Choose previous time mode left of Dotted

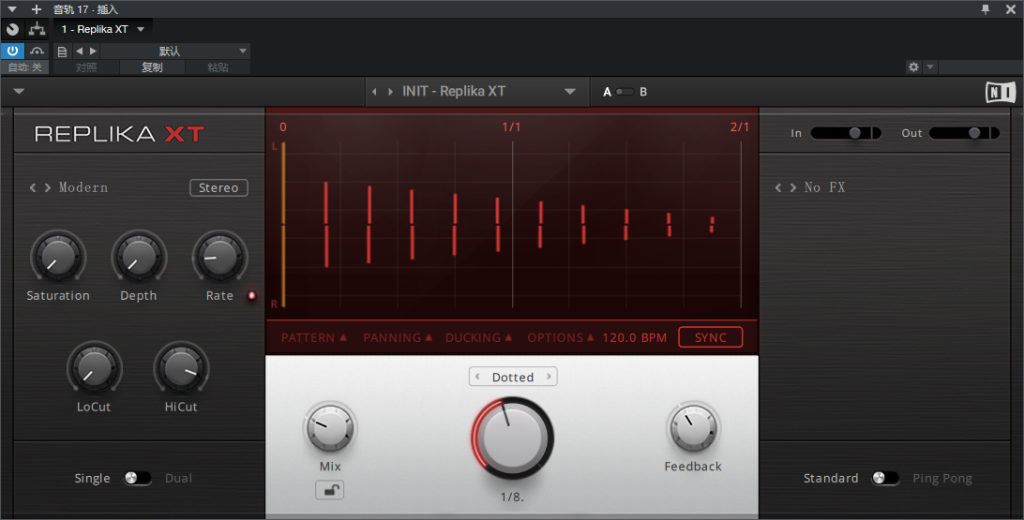(x=477, y=376)
